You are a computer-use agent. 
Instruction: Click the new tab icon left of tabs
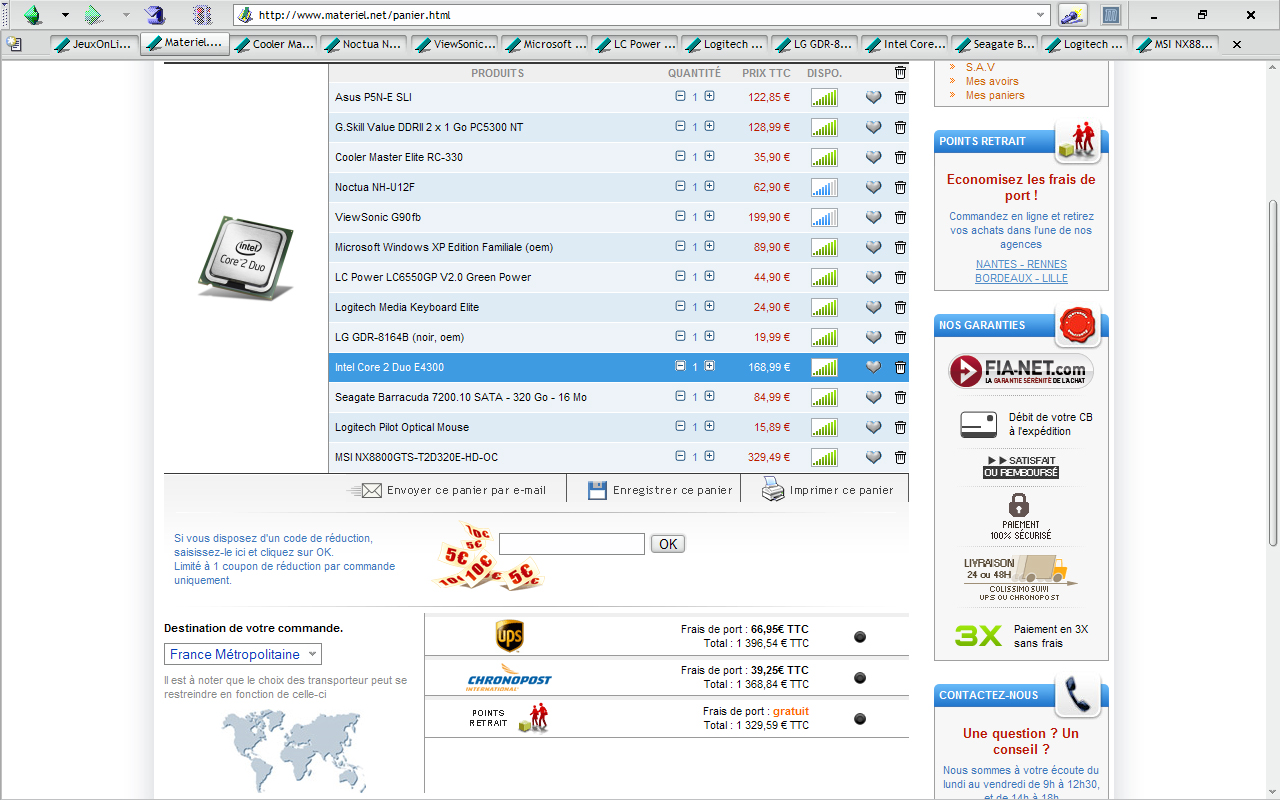pyautogui.click(x=14, y=44)
